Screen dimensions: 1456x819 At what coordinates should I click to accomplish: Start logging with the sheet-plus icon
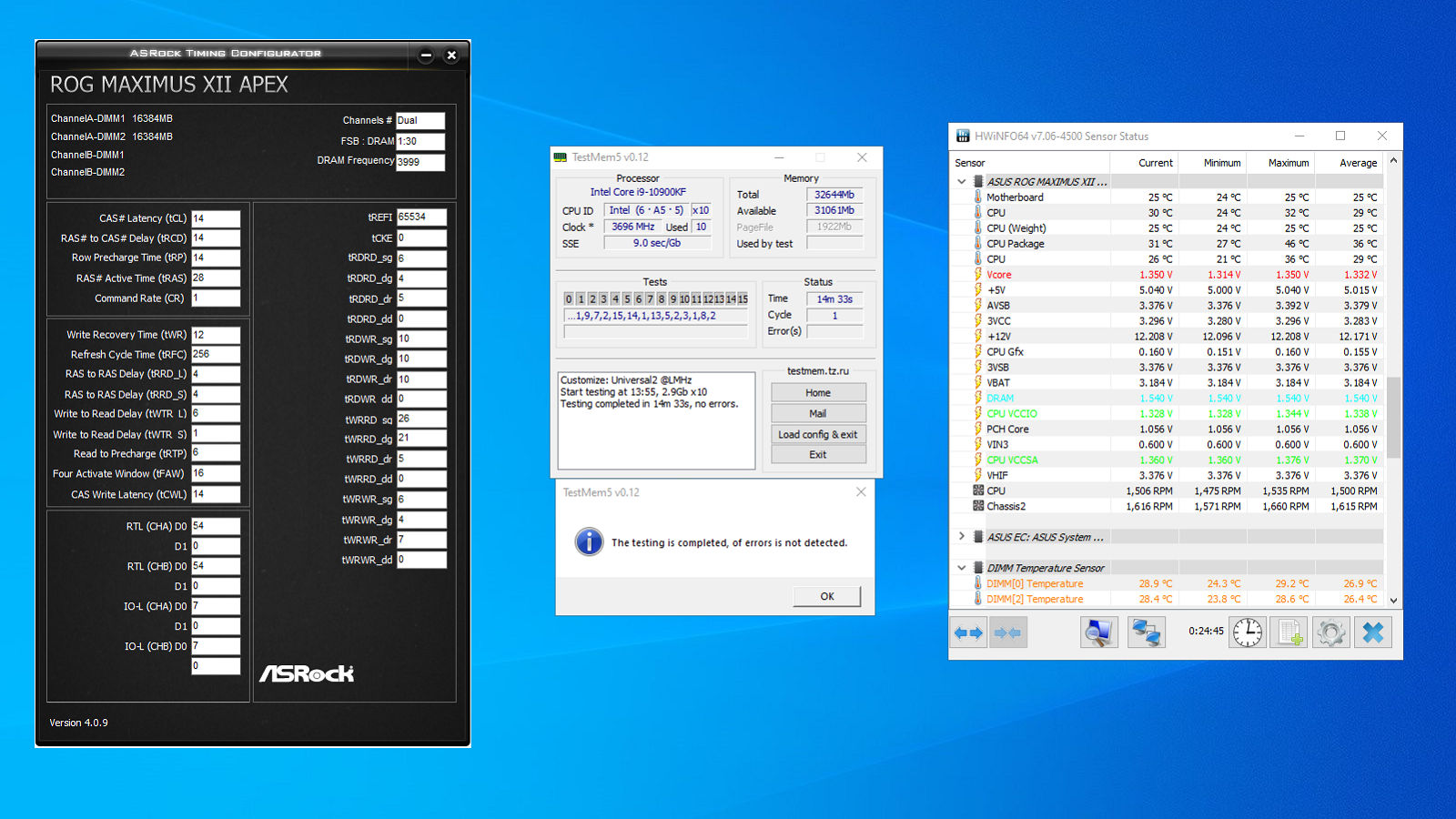point(1289,632)
